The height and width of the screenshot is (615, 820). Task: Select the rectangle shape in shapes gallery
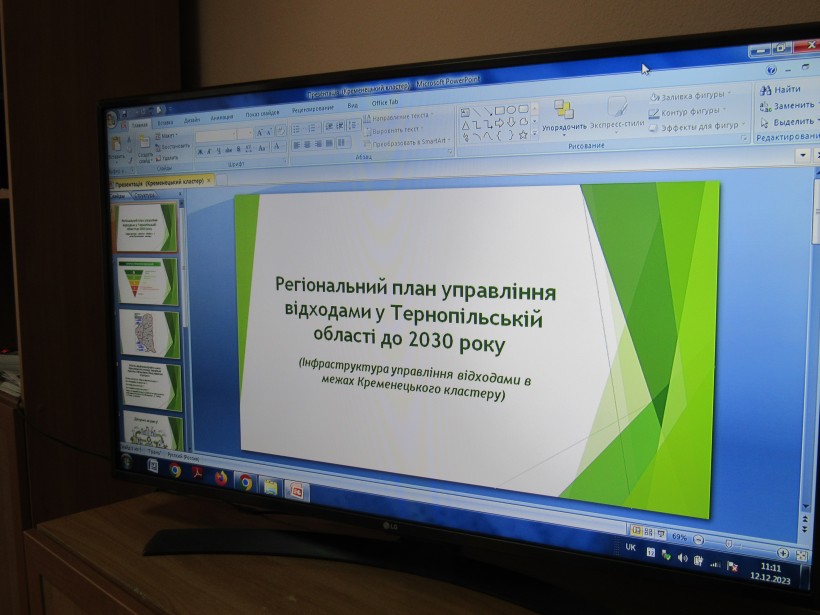coord(499,110)
